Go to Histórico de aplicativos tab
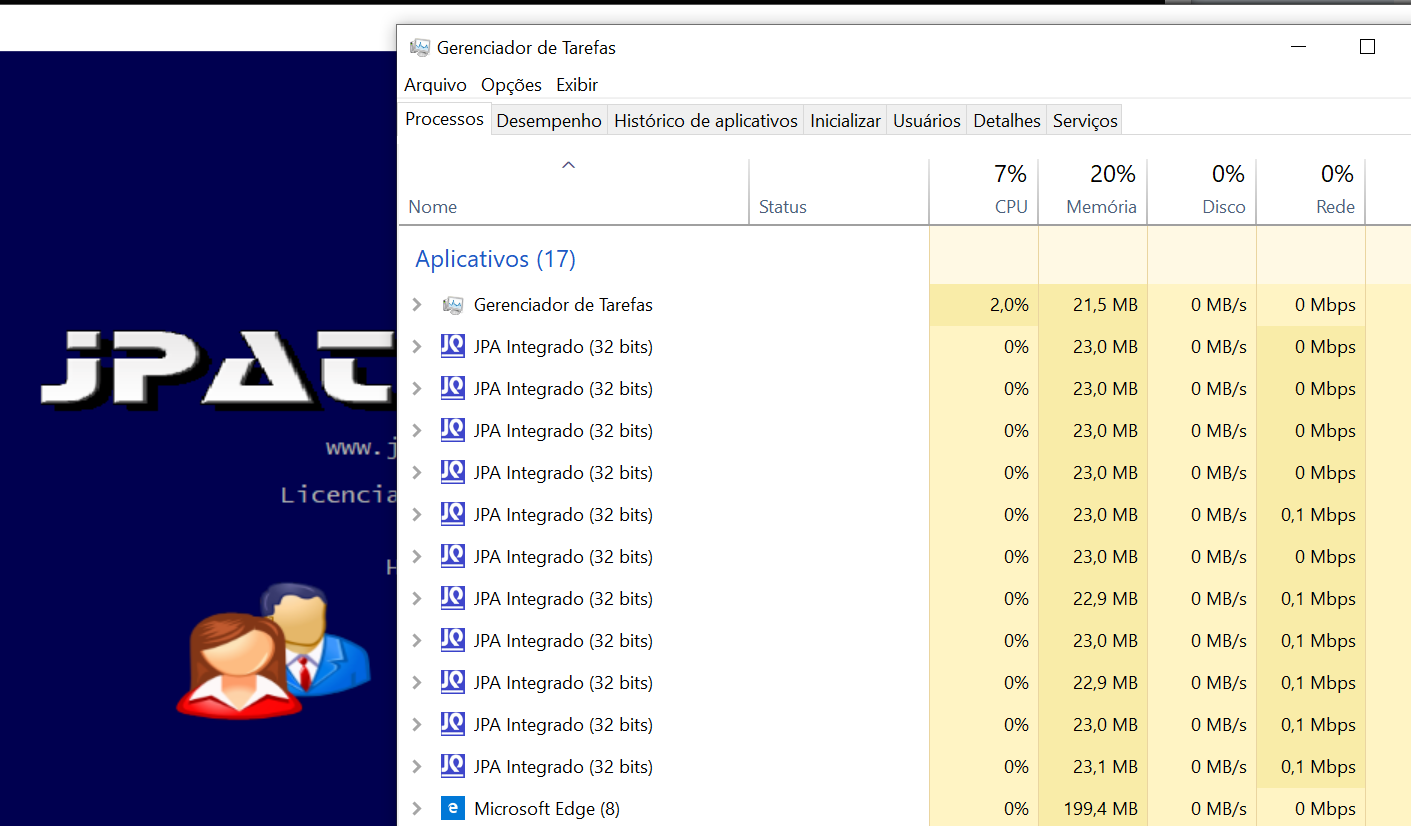The width and height of the screenshot is (1411, 826). coord(705,121)
